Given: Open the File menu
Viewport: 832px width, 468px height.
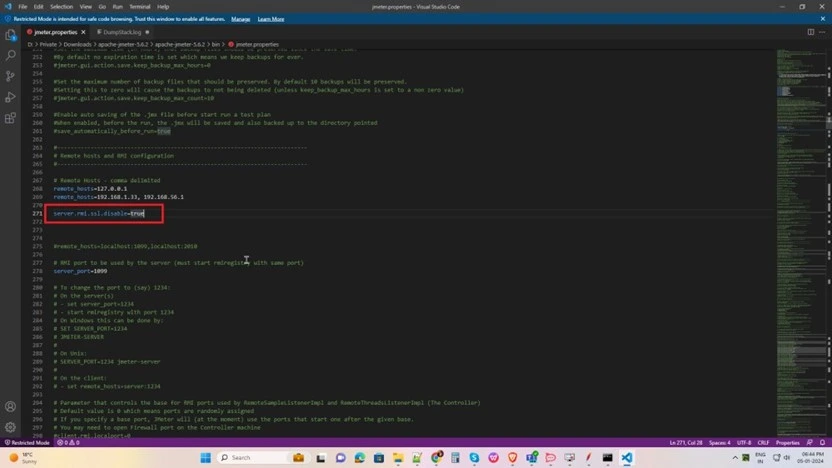Looking at the screenshot, I should [x=22, y=7].
